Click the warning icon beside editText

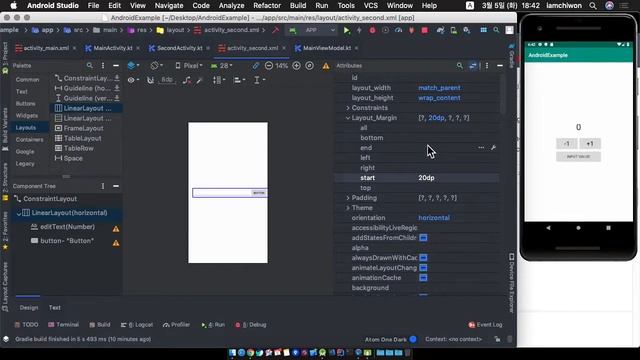[116, 229]
